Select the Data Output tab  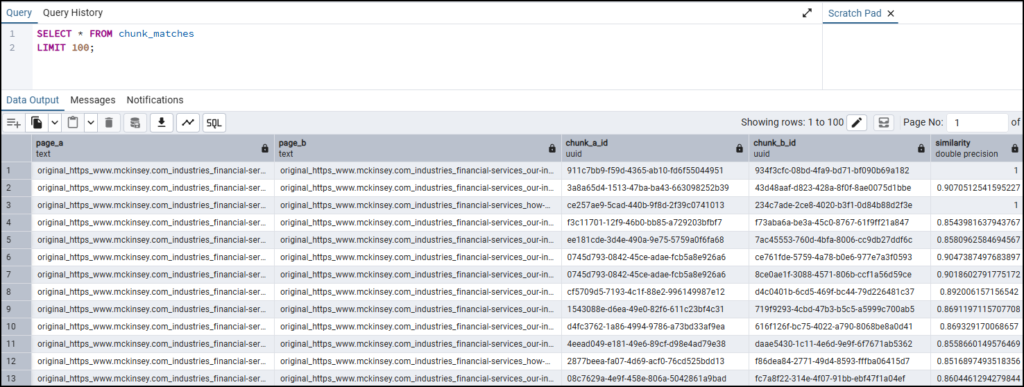[x=33, y=100]
